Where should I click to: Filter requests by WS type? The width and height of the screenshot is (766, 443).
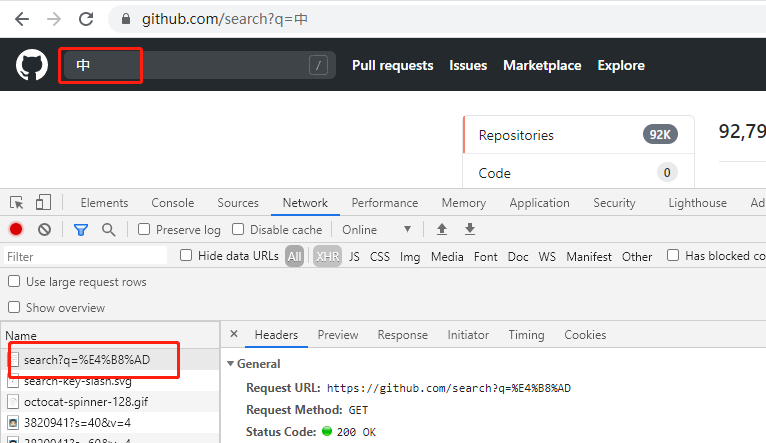(x=547, y=257)
